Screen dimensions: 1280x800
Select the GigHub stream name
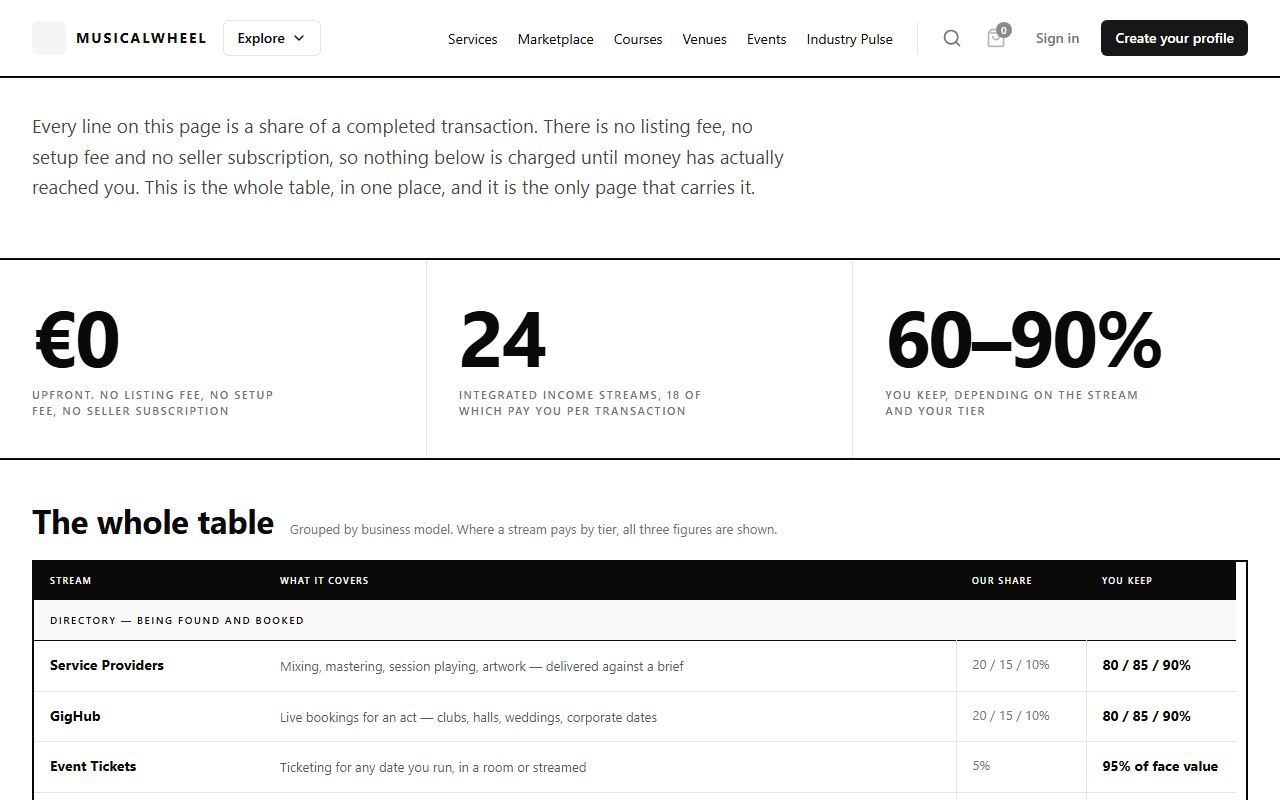[75, 716]
